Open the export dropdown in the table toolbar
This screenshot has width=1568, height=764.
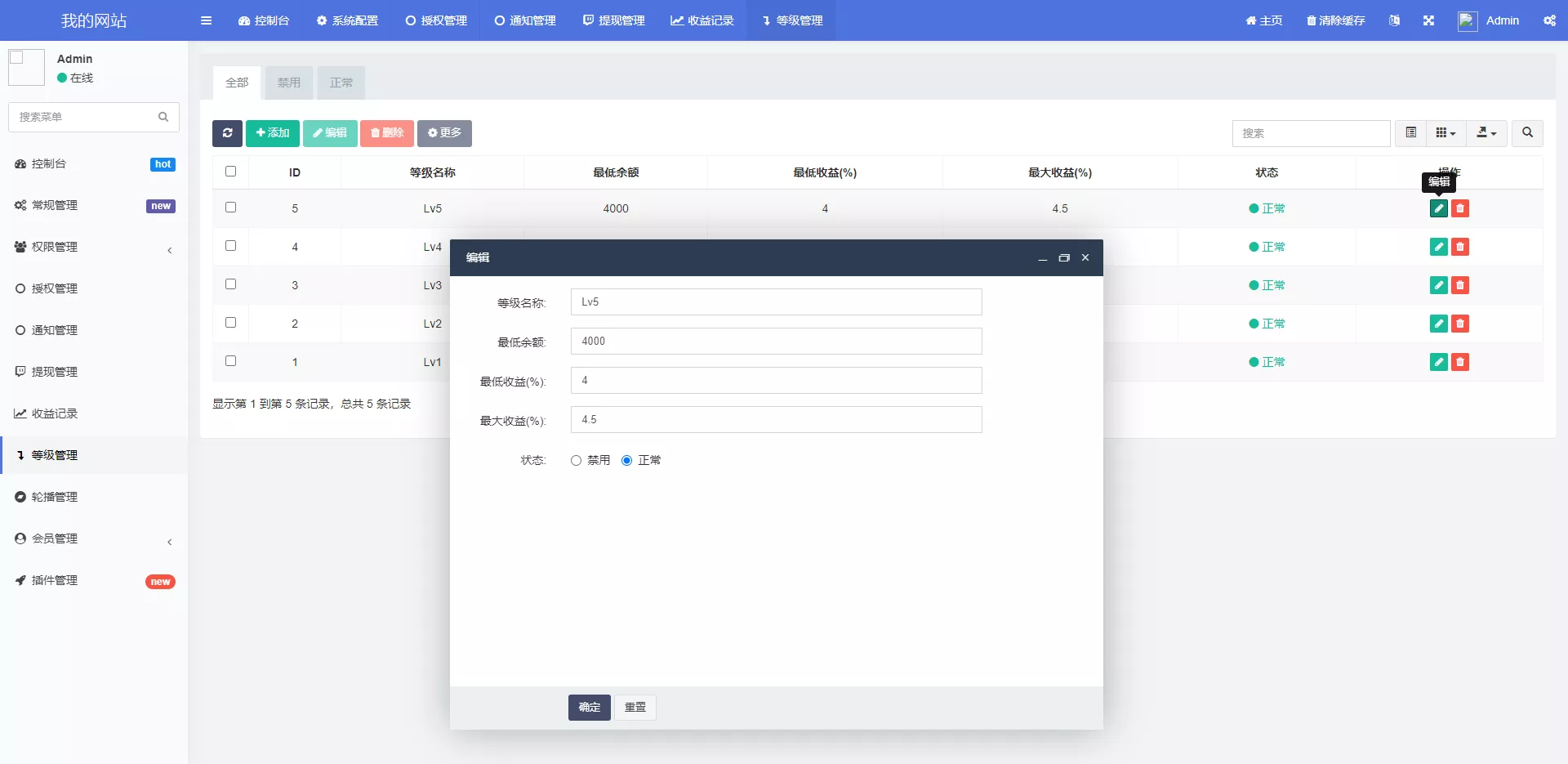point(1486,133)
